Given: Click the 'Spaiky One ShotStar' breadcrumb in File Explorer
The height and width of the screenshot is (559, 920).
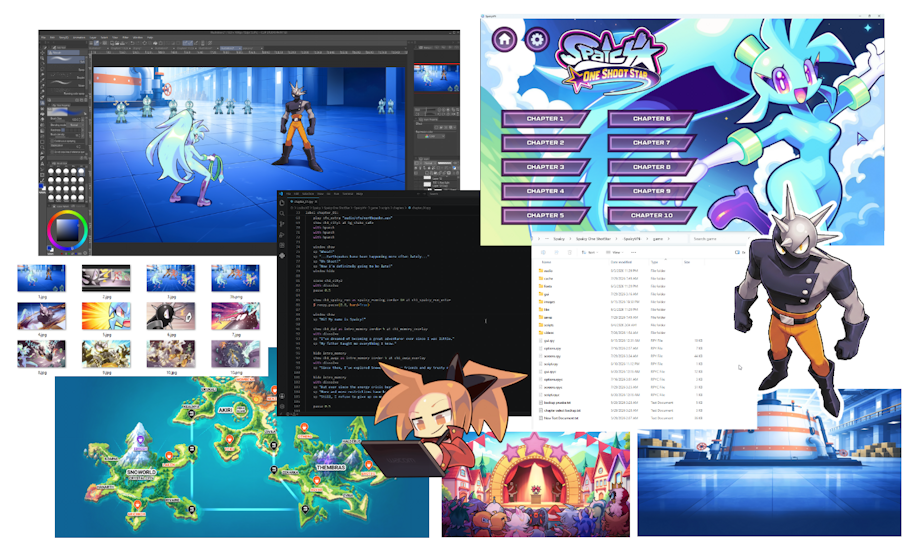Looking at the screenshot, I should tap(593, 239).
